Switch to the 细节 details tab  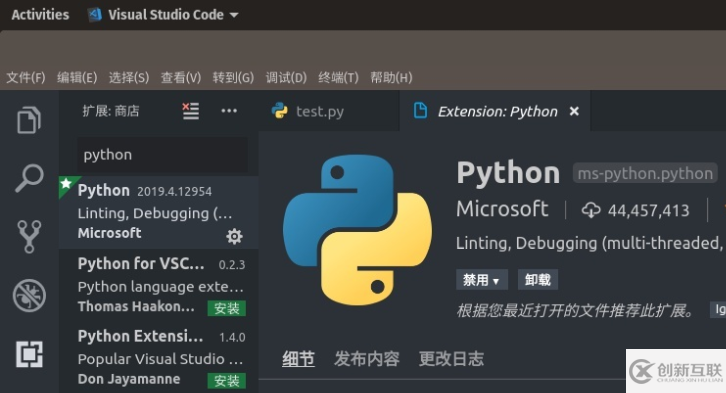coord(298,359)
